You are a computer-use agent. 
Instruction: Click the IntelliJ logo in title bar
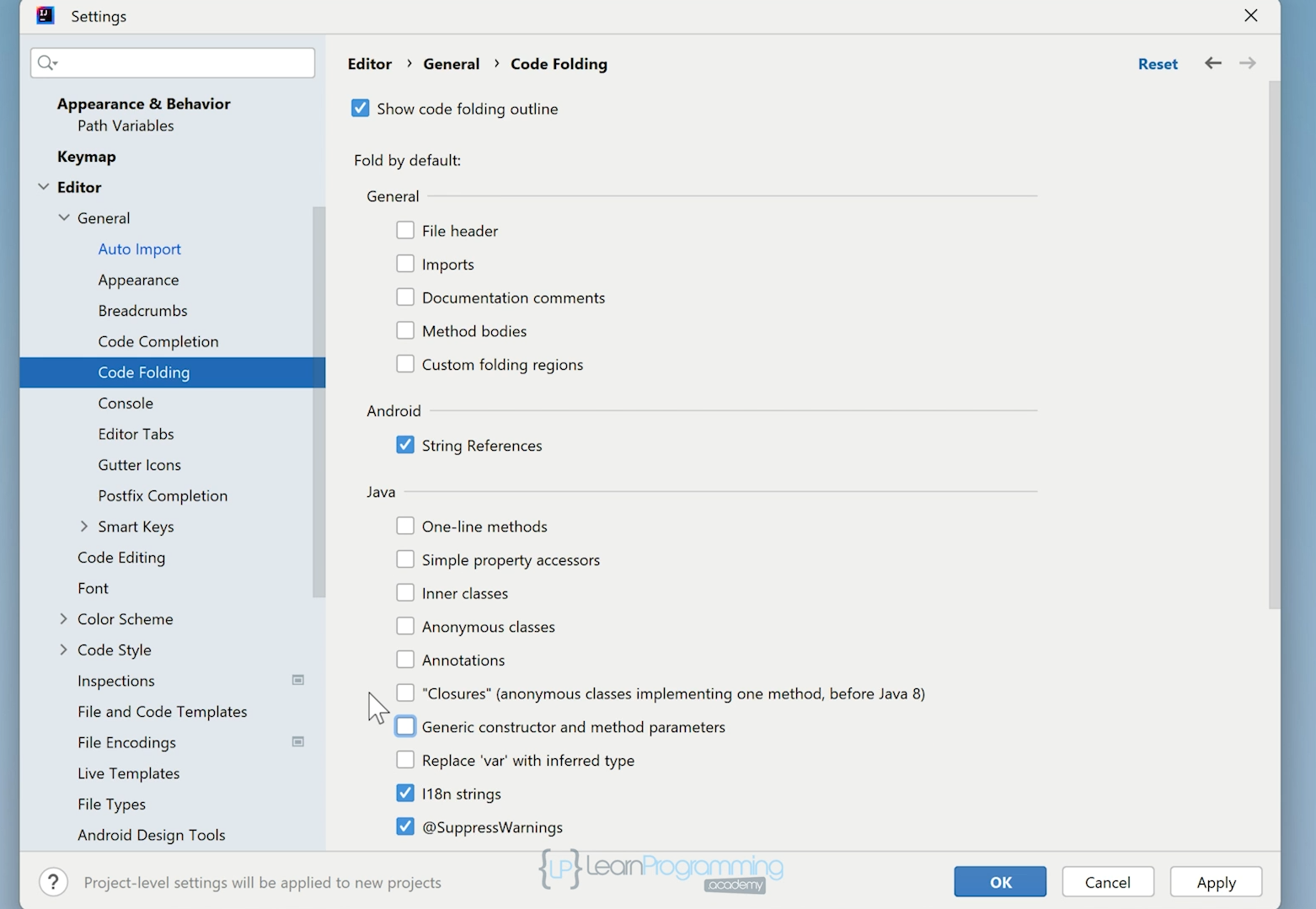[45, 15]
